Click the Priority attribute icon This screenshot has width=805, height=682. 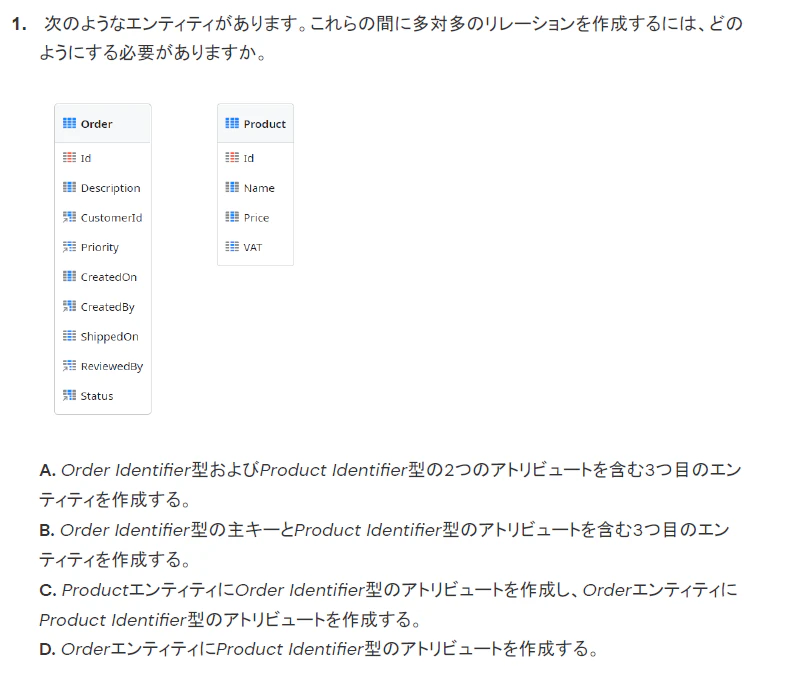coord(69,247)
